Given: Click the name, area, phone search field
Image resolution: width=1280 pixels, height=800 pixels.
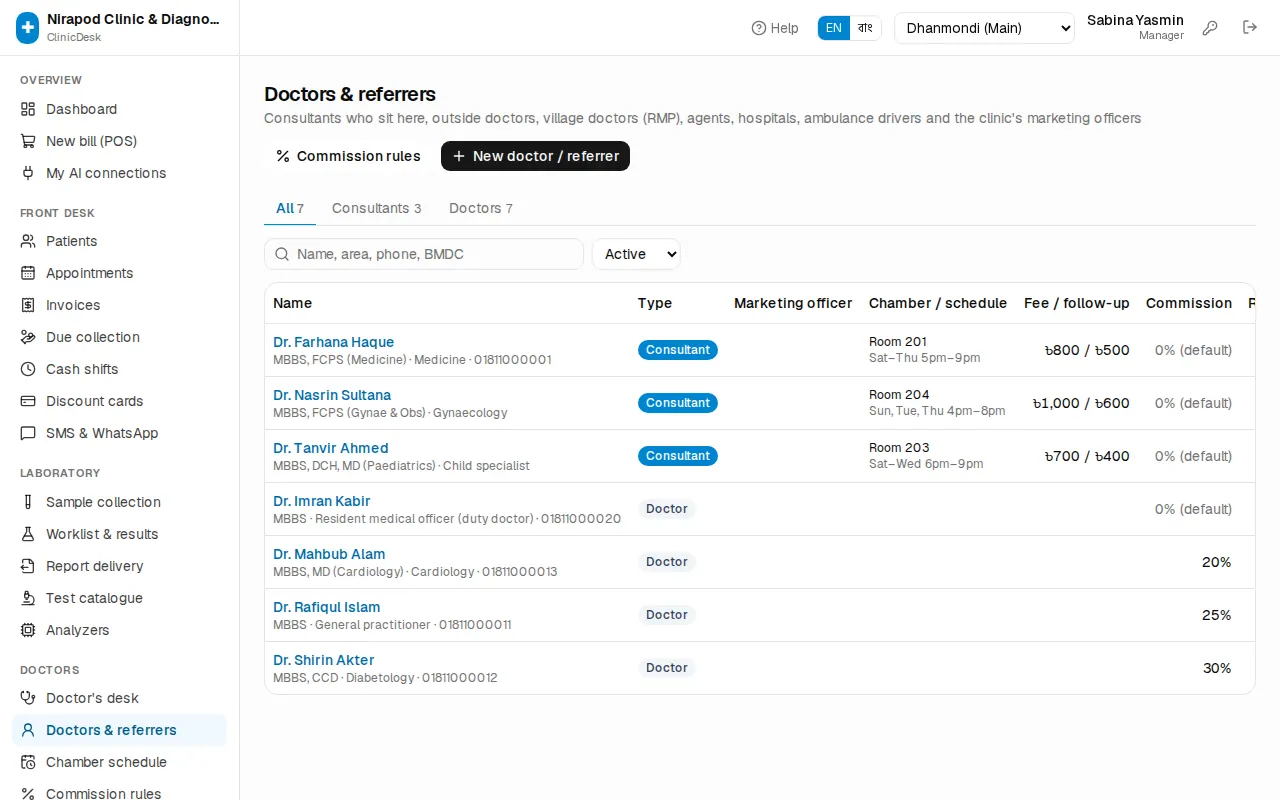Looking at the screenshot, I should click(424, 254).
